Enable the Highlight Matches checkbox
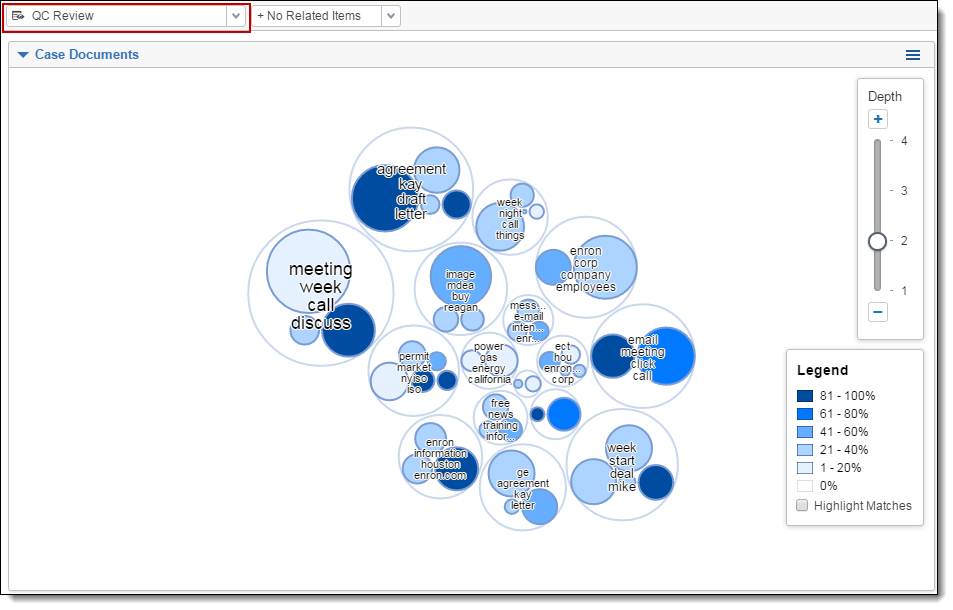Screen dimensions: 953x610 802,506
